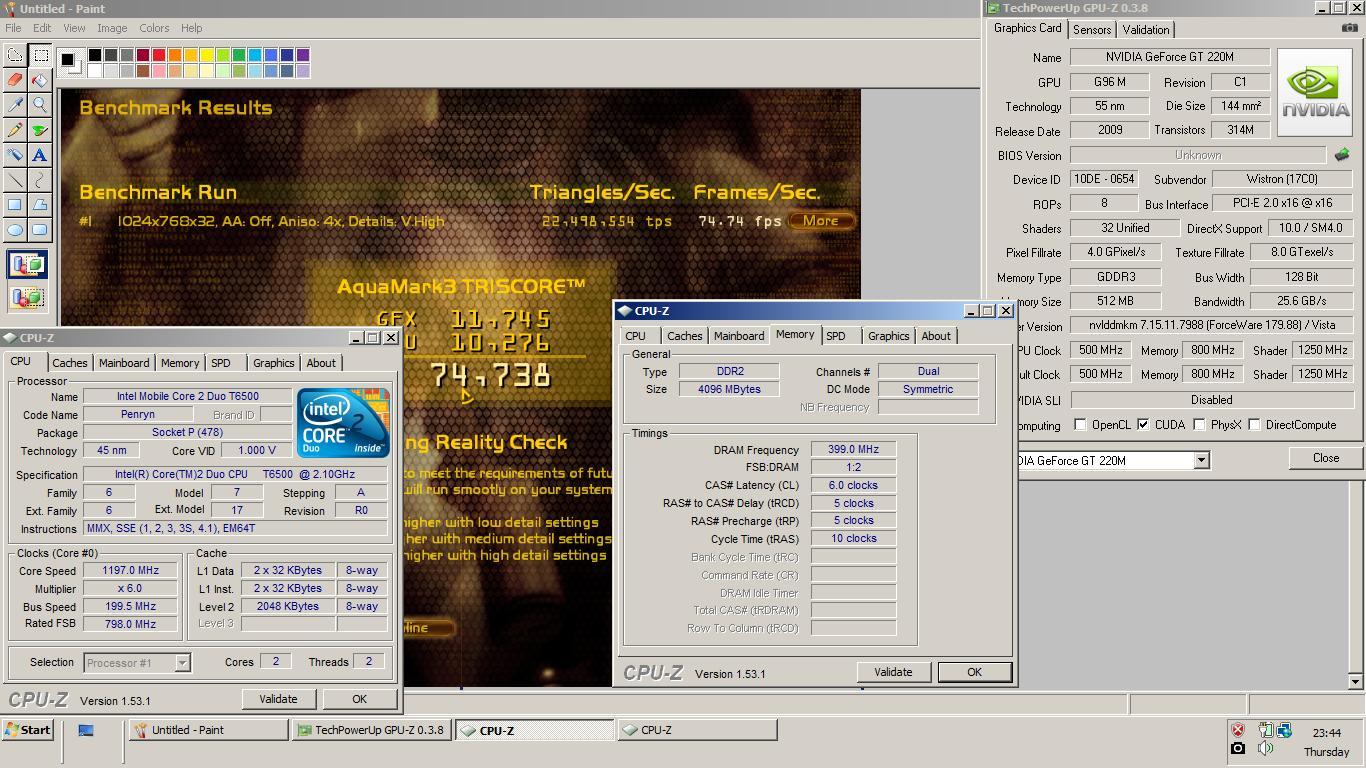Click the Show Desktop quick launch icon
Viewport: 1366px width, 768px height.
86,730
